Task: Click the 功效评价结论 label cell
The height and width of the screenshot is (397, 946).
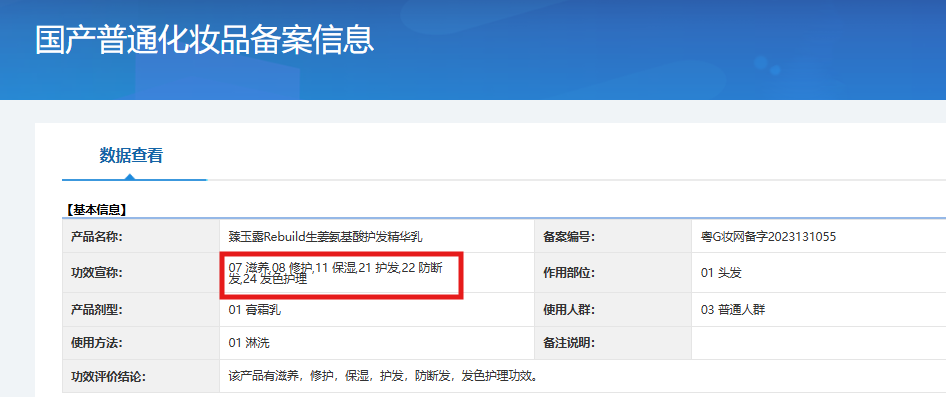Action: (142, 376)
